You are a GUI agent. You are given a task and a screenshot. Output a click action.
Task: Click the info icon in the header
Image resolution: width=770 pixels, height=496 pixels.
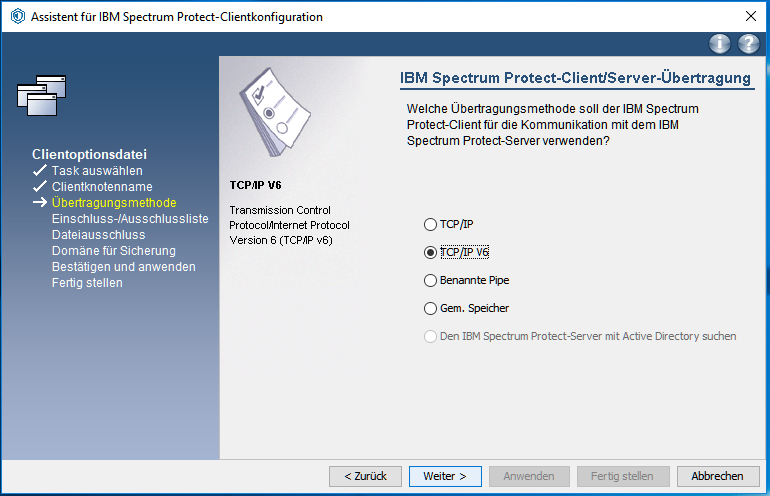click(719, 44)
